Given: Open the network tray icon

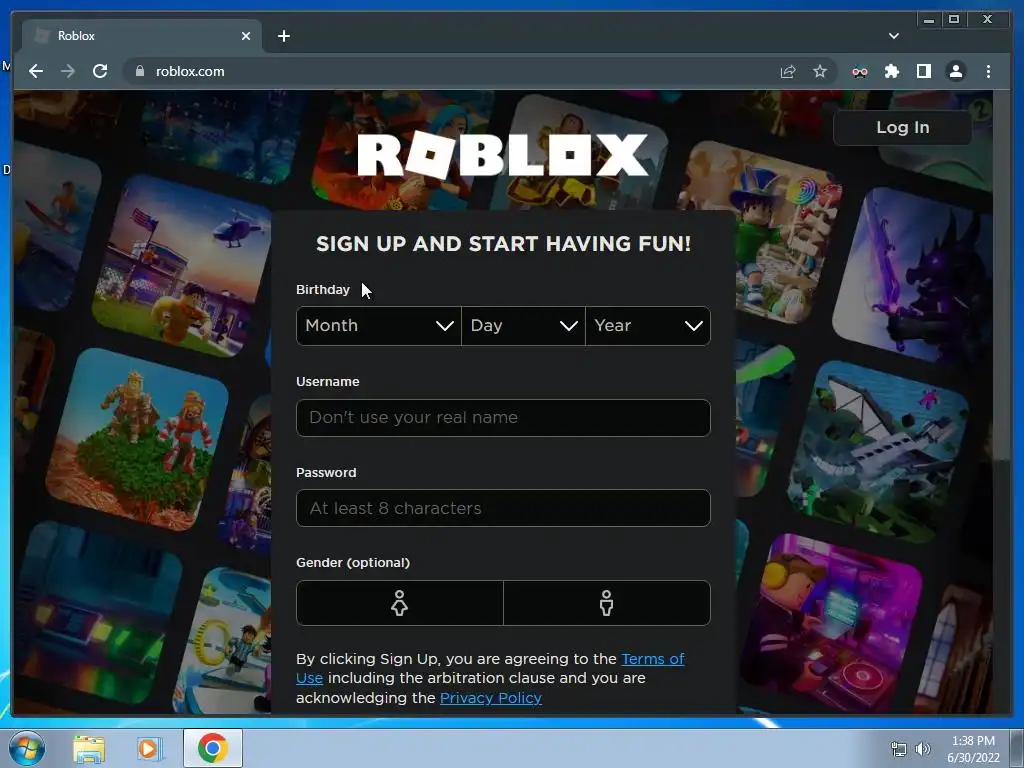Looking at the screenshot, I should tap(899, 749).
